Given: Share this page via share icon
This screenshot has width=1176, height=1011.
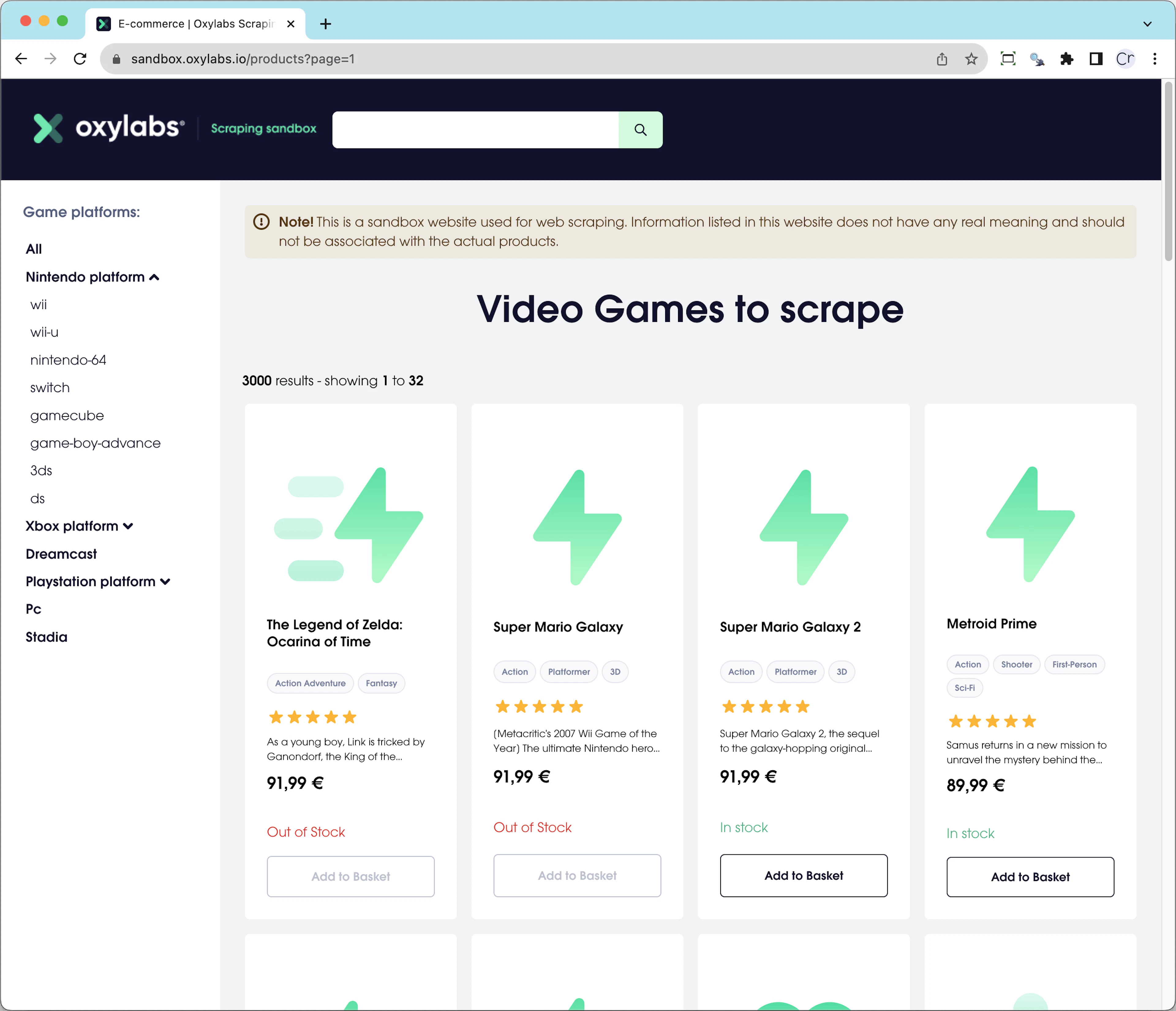Looking at the screenshot, I should pos(942,59).
